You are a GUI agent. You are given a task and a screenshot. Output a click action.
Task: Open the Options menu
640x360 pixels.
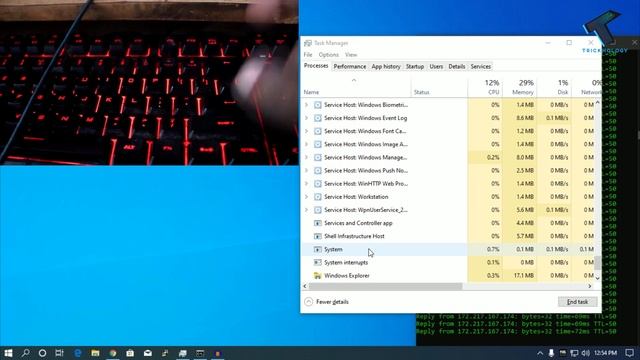(329, 55)
